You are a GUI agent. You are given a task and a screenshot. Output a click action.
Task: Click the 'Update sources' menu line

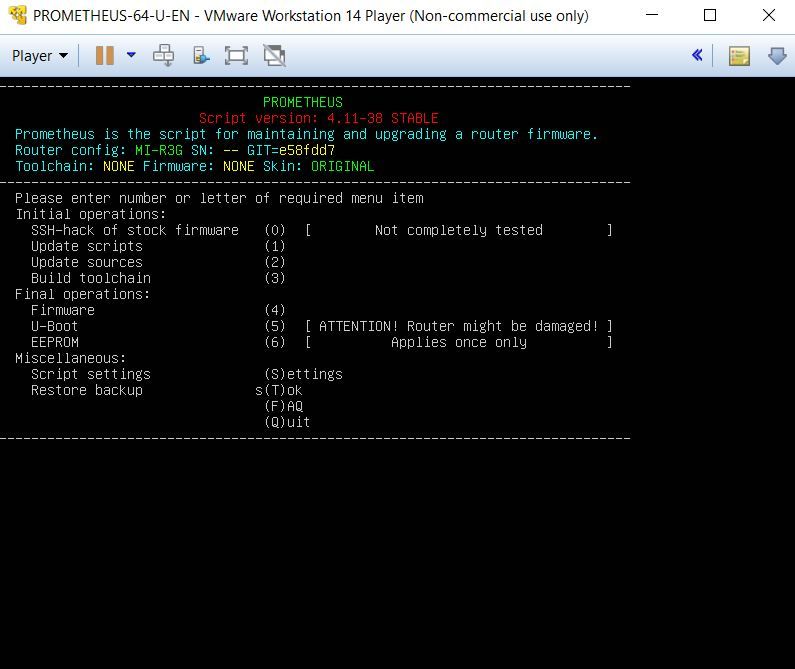pos(87,262)
